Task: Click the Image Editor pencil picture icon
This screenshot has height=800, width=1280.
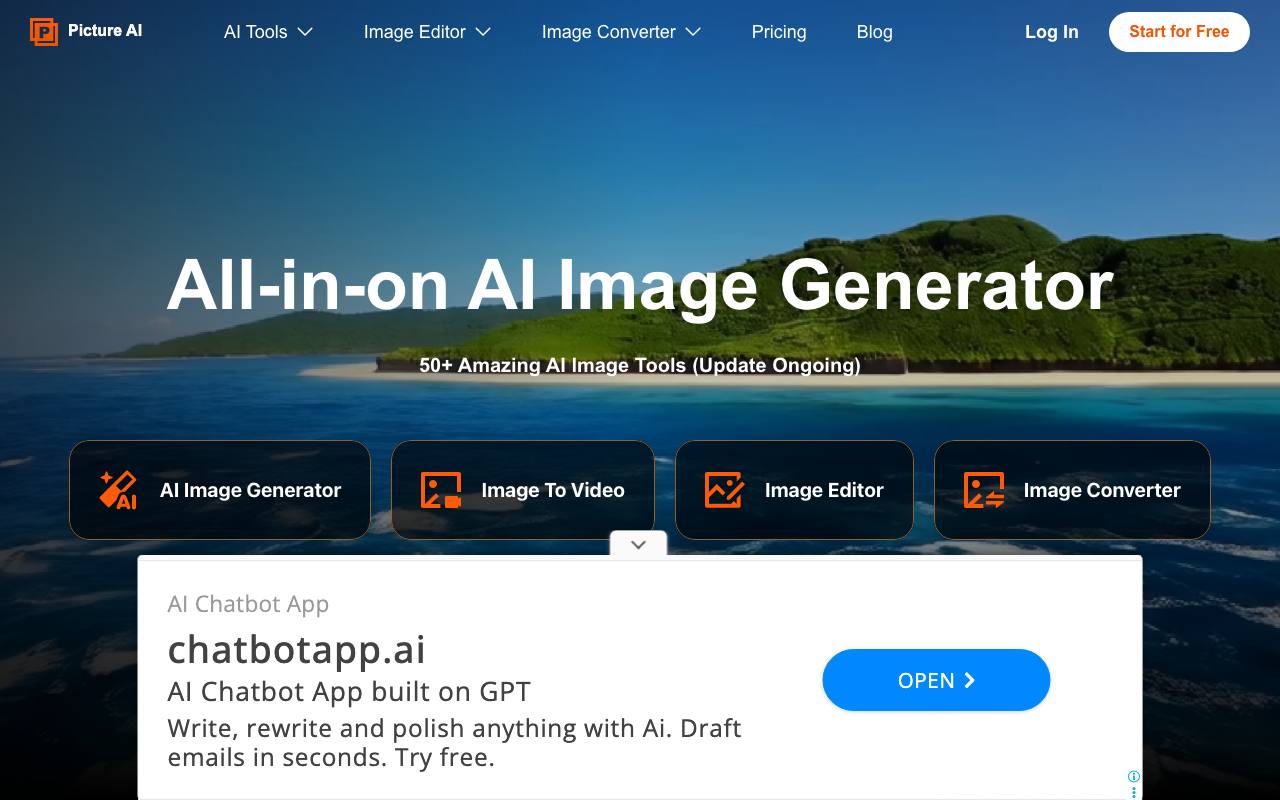Action: (724, 490)
